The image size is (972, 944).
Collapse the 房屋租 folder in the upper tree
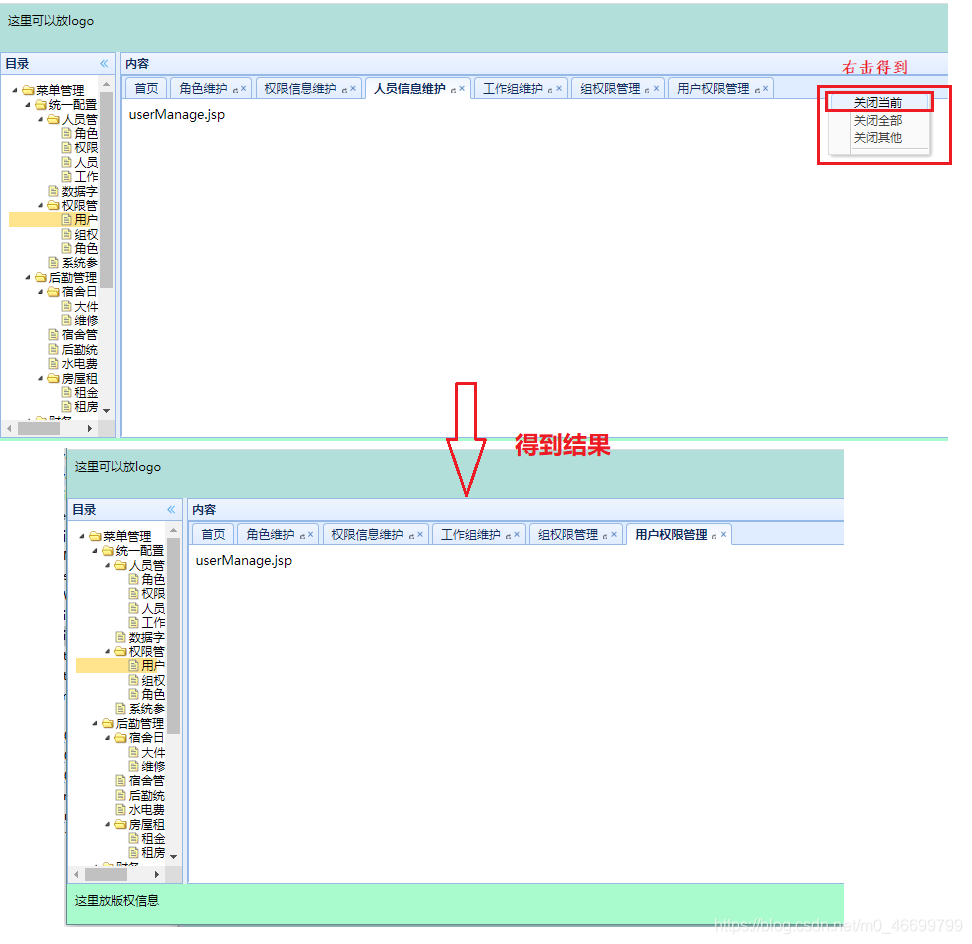click(x=41, y=377)
